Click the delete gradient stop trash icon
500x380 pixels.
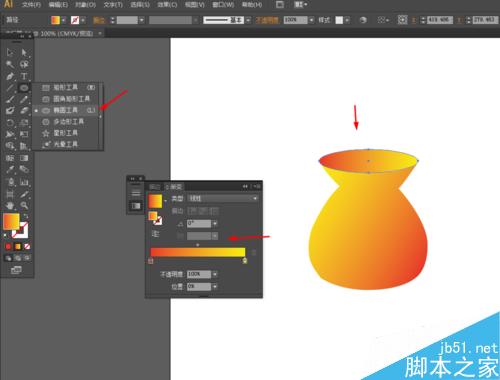click(x=254, y=252)
